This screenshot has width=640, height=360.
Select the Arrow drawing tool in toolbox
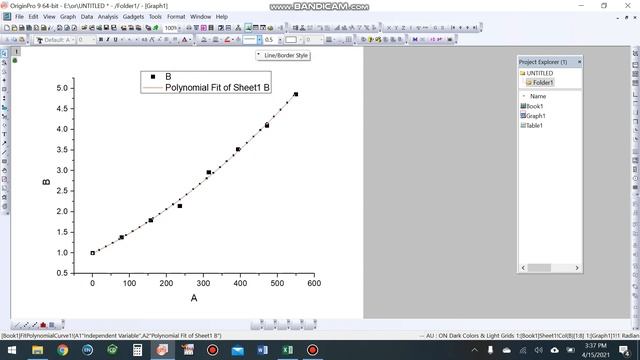point(4,143)
